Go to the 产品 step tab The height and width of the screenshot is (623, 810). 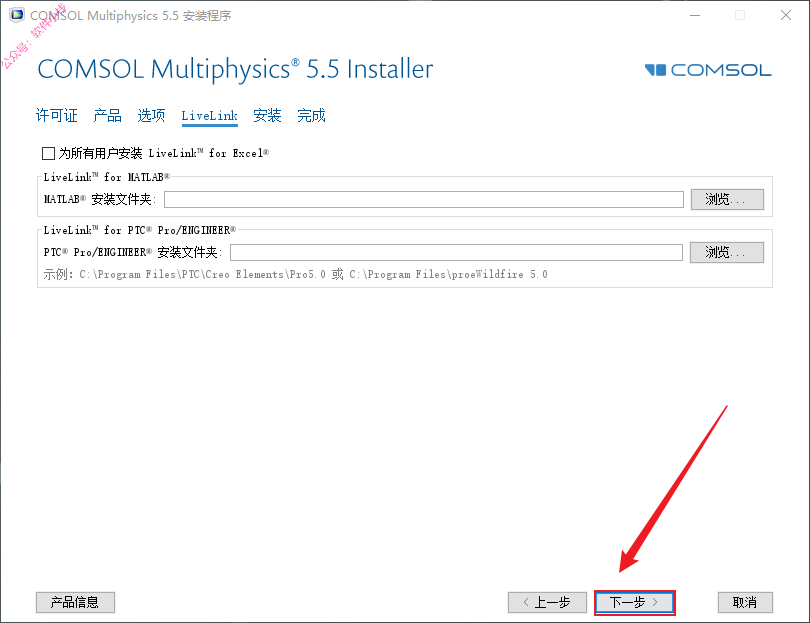(107, 115)
